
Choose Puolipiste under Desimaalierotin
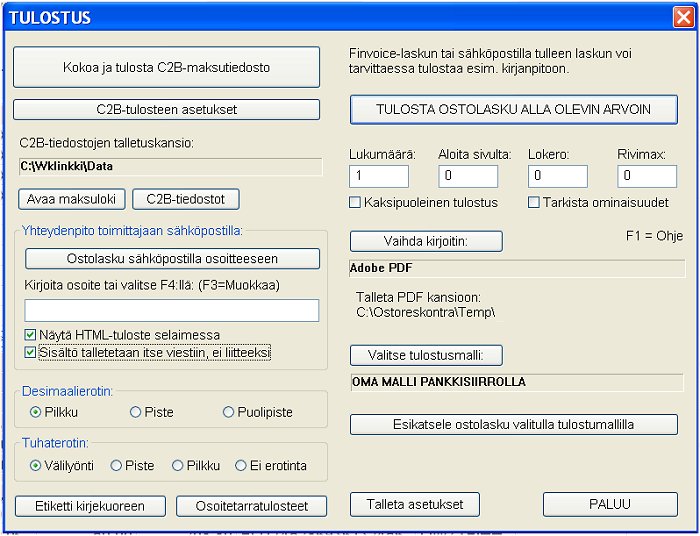tap(229, 412)
